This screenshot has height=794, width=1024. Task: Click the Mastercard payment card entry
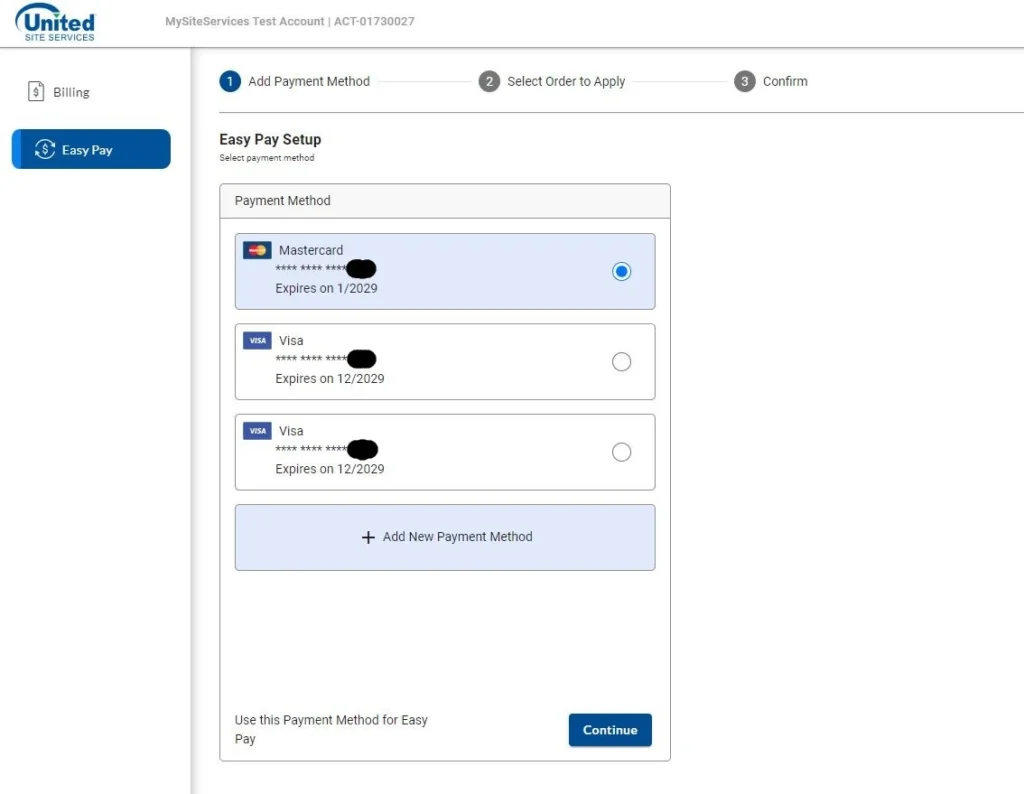[445, 271]
